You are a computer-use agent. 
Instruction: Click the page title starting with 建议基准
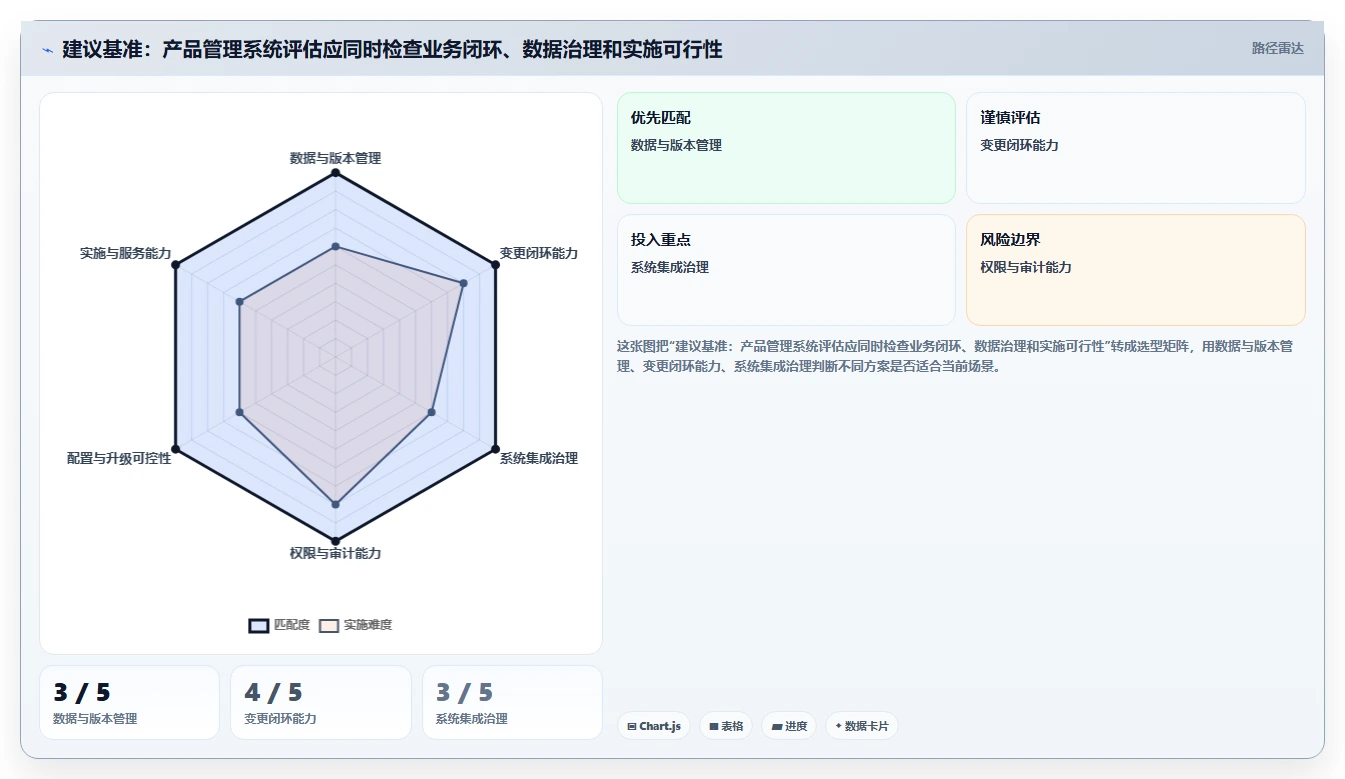point(392,49)
